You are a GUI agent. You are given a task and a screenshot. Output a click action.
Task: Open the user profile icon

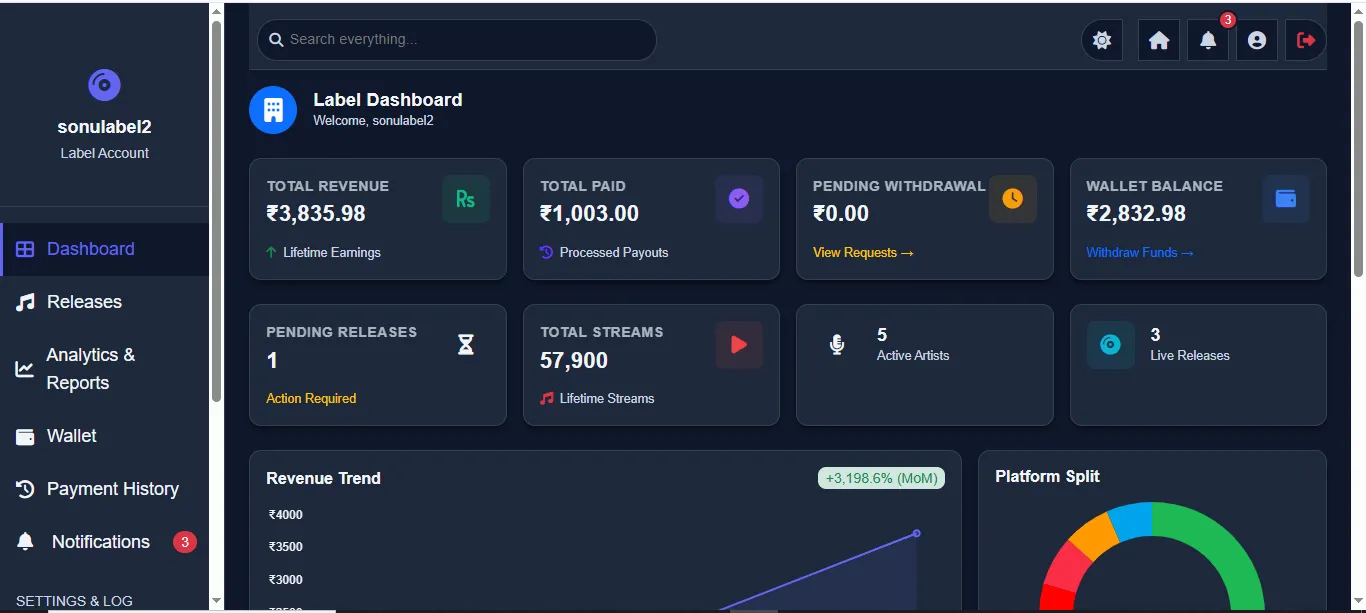1257,40
